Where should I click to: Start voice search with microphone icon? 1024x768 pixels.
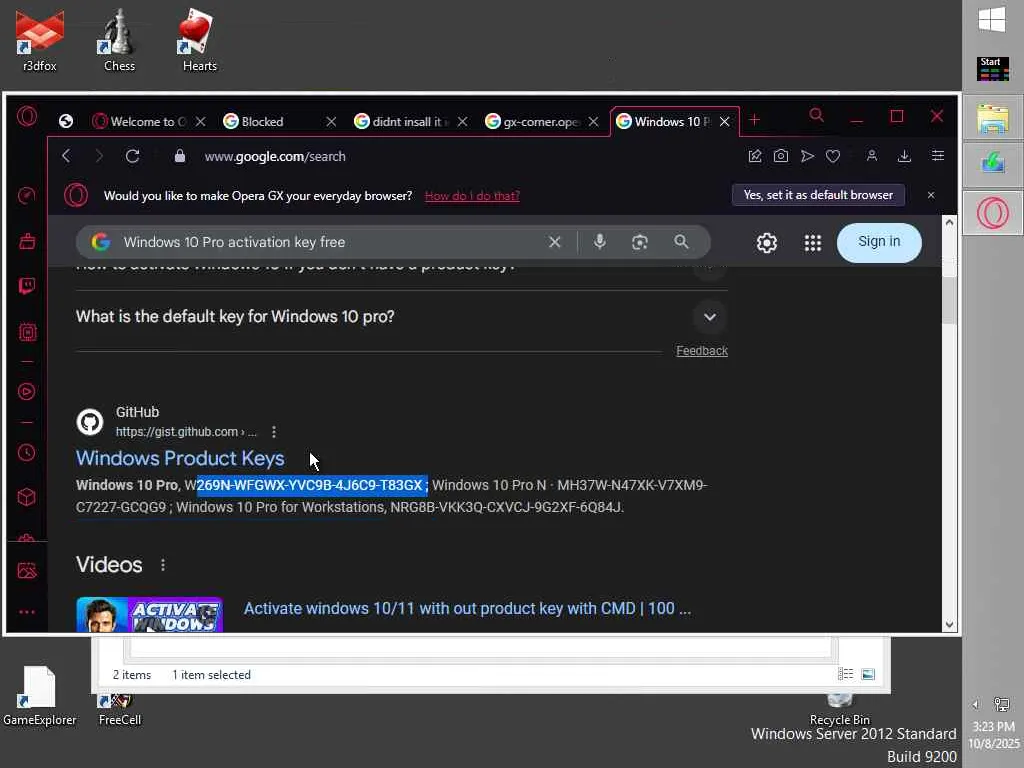coord(600,242)
